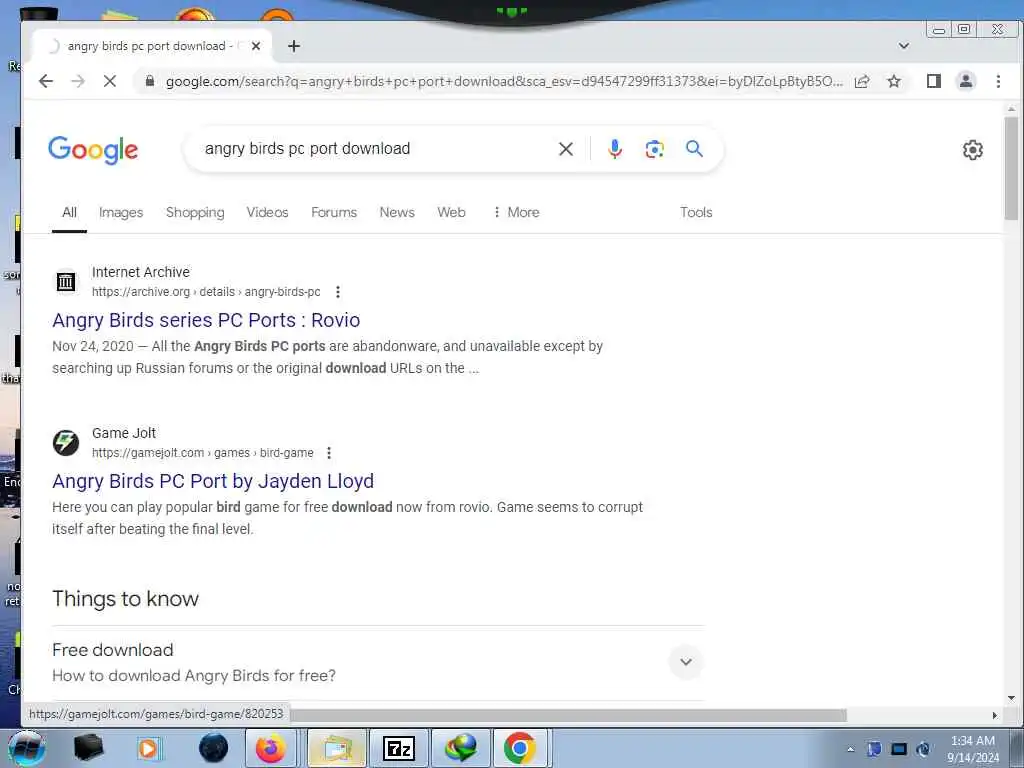
Task: Open Angry Birds PC Port by Jayden Lloyd
Action: (213, 481)
